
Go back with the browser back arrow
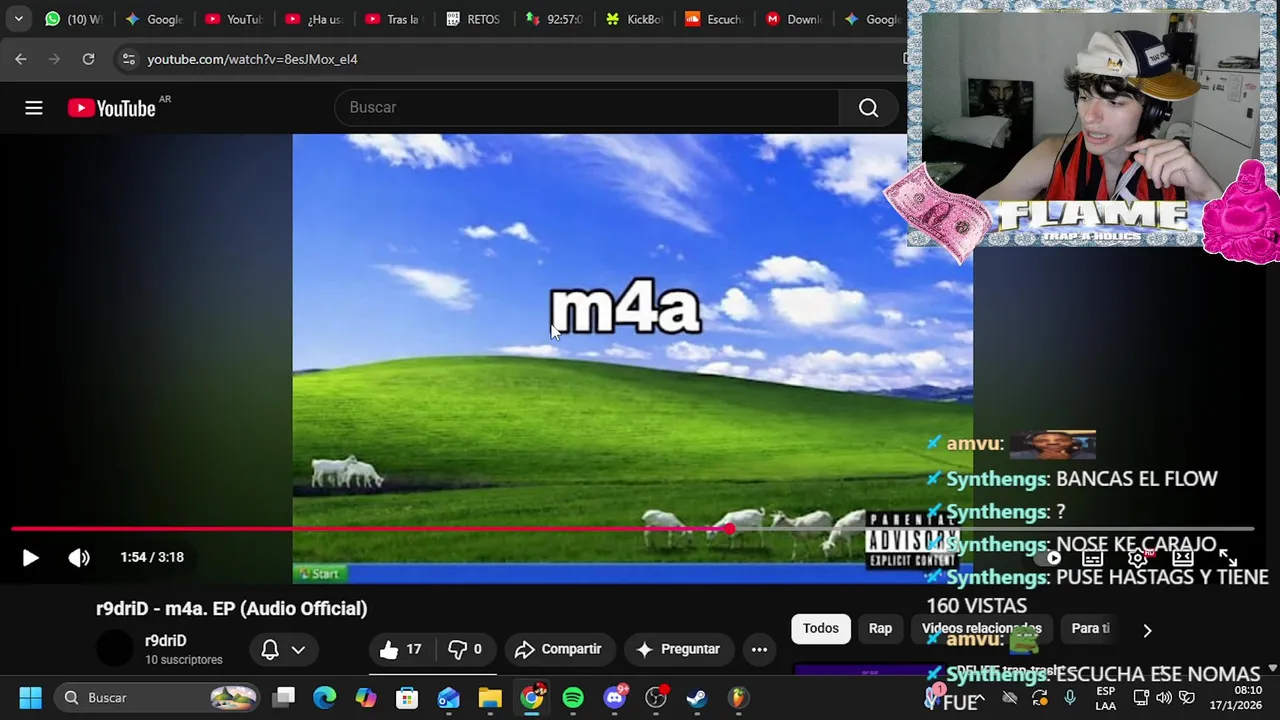[21, 59]
